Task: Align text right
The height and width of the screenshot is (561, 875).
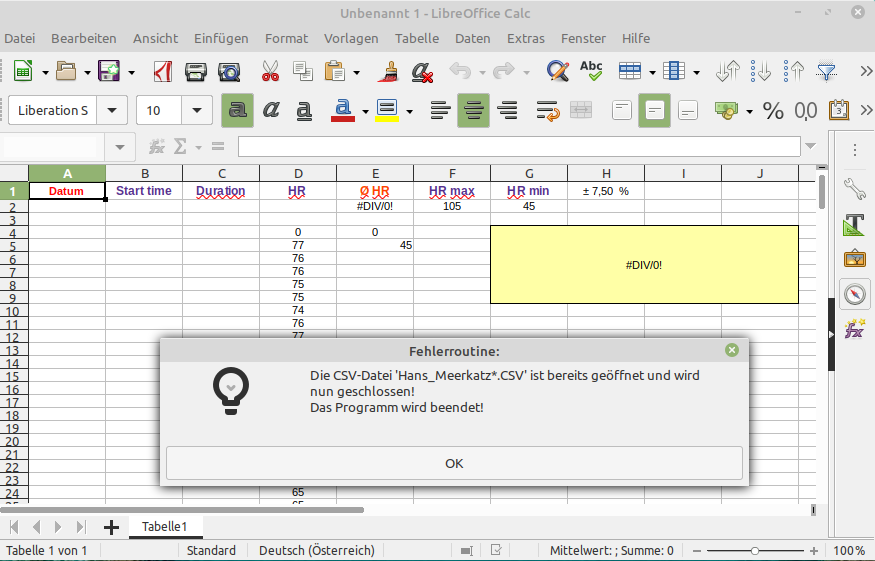Action: point(507,110)
